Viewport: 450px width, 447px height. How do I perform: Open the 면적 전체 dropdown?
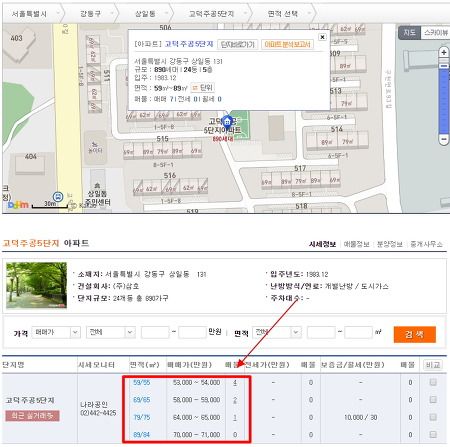(276, 332)
